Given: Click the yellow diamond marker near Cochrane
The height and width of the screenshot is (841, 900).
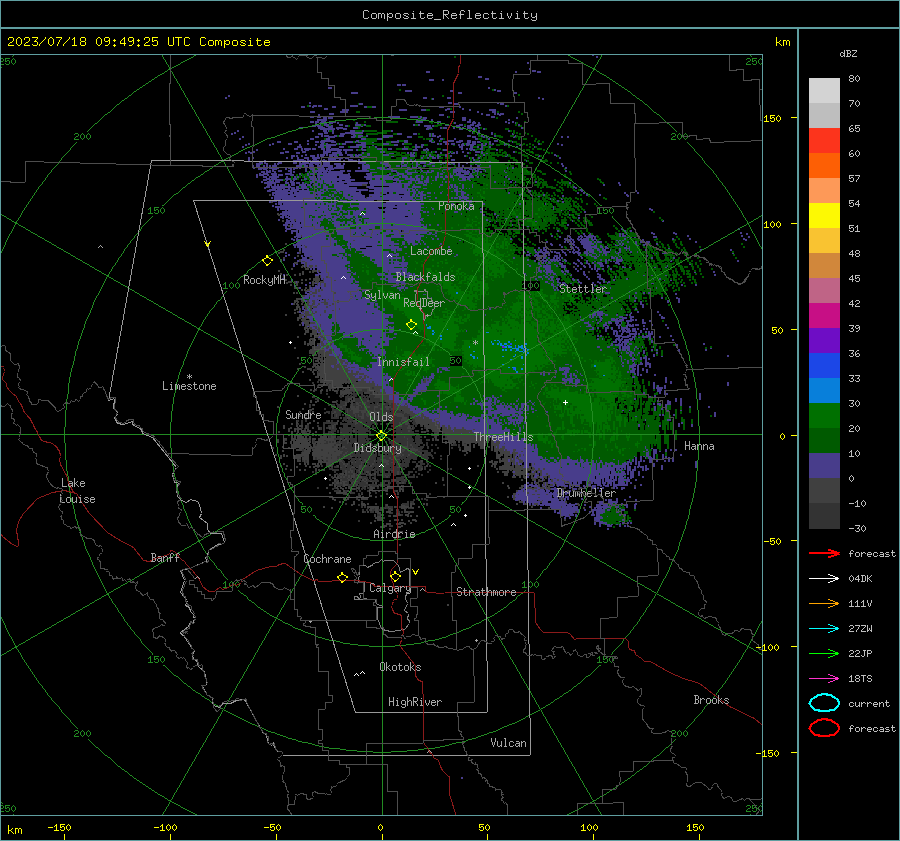Looking at the screenshot, I should coord(342,577).
